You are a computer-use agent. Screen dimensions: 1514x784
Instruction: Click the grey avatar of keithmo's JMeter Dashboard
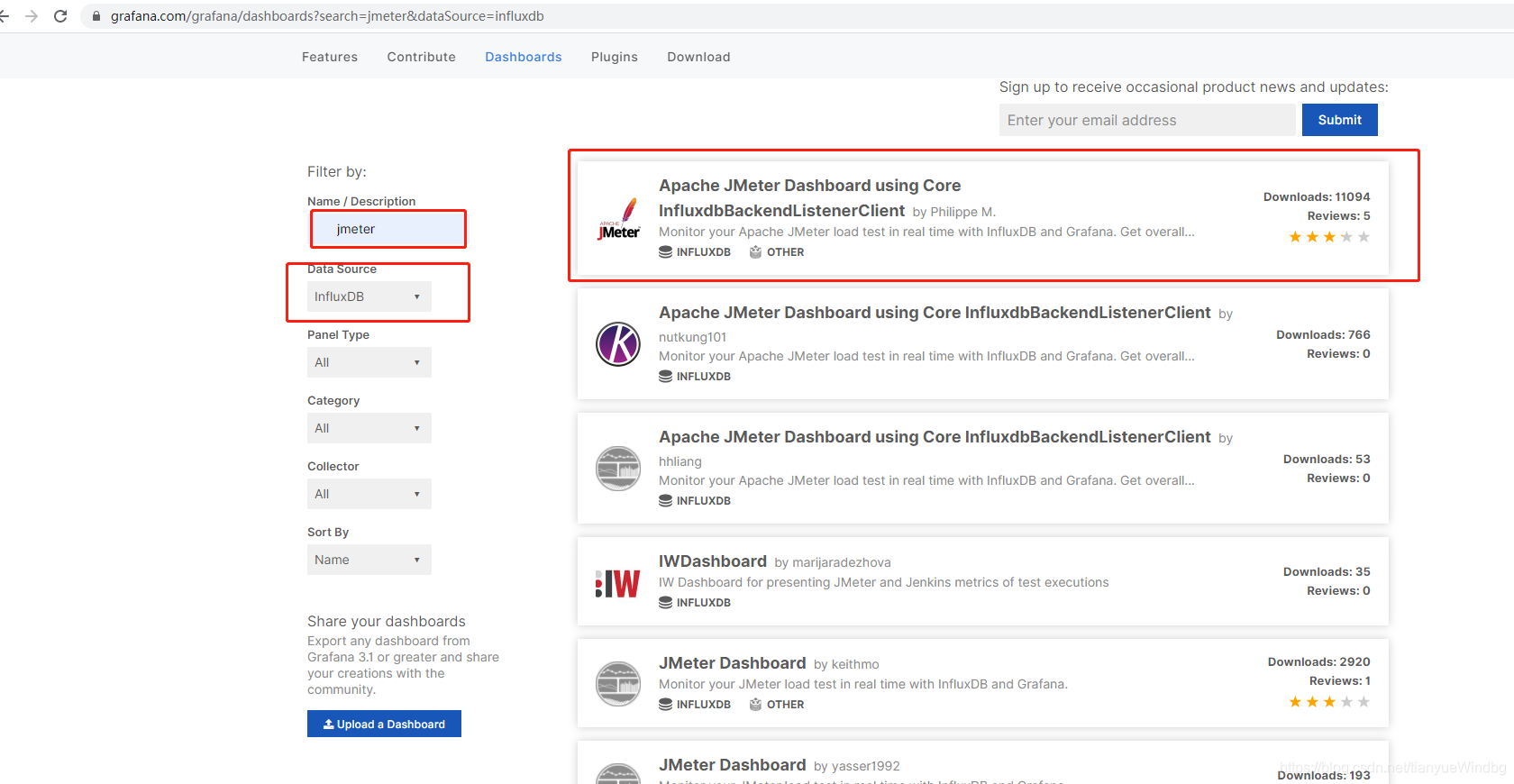point(618,683)
